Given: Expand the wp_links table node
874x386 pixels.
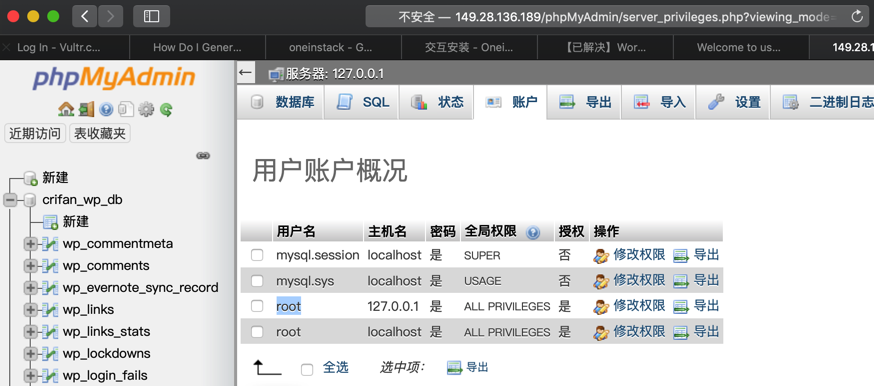Looking at the screenshot, I should [x=30, y=310].
